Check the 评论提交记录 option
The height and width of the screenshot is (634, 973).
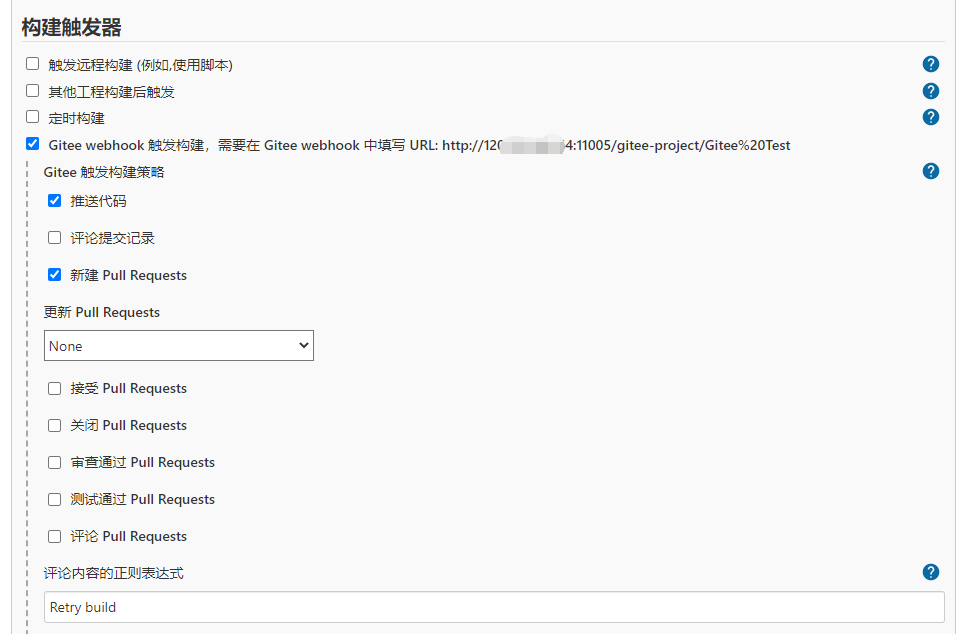pyautogui.click(x=55, y=237)
